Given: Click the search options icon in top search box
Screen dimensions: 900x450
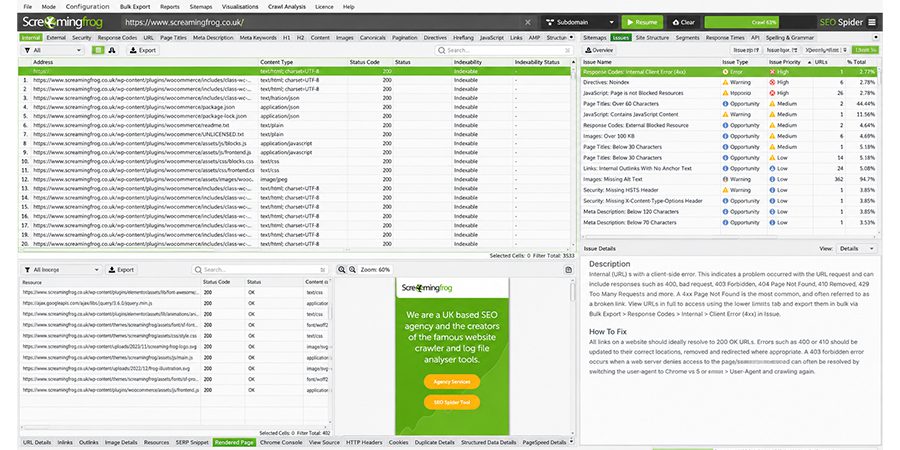Looking at the screenshot, I should click(x=568, y=51).
